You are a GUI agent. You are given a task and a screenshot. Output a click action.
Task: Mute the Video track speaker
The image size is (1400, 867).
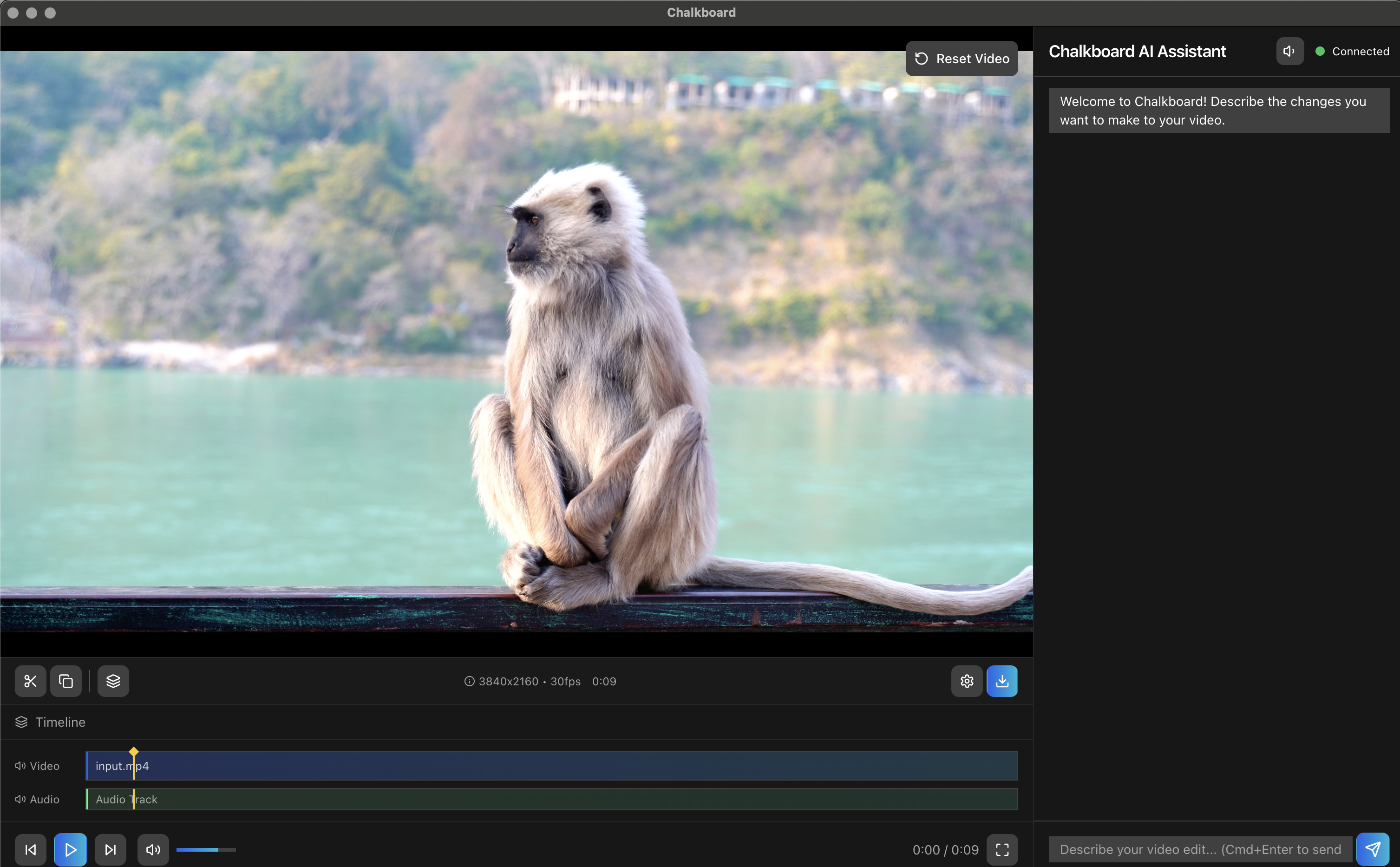click(20, 766)
